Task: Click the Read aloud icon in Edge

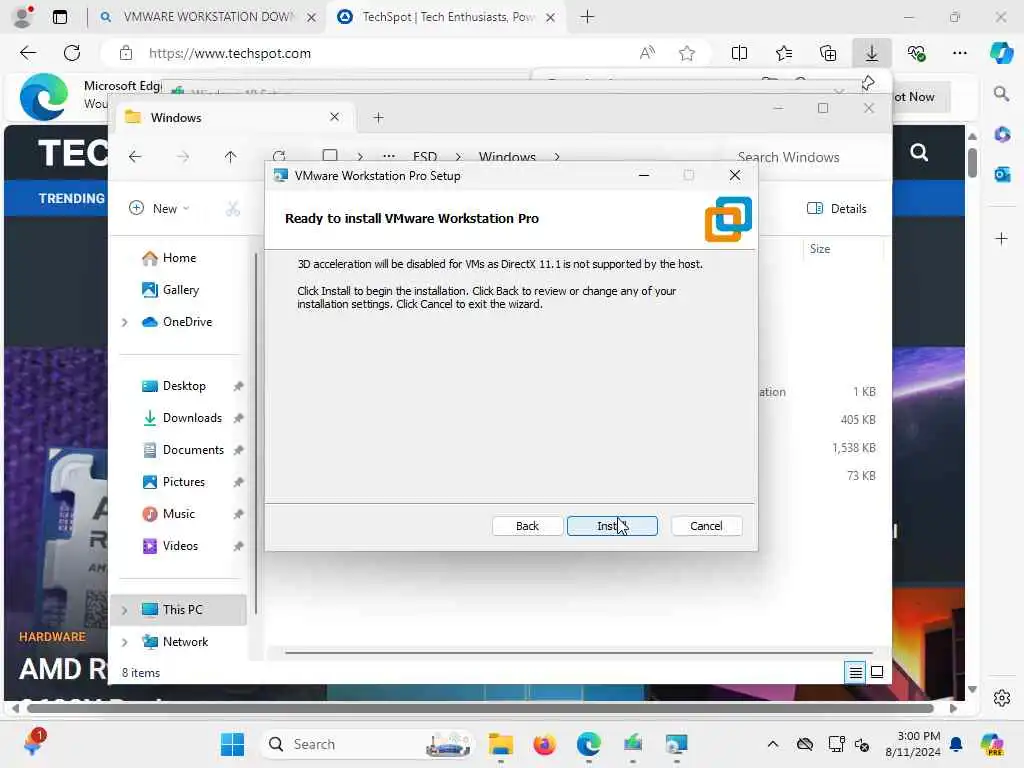Action: coord(647,53)
